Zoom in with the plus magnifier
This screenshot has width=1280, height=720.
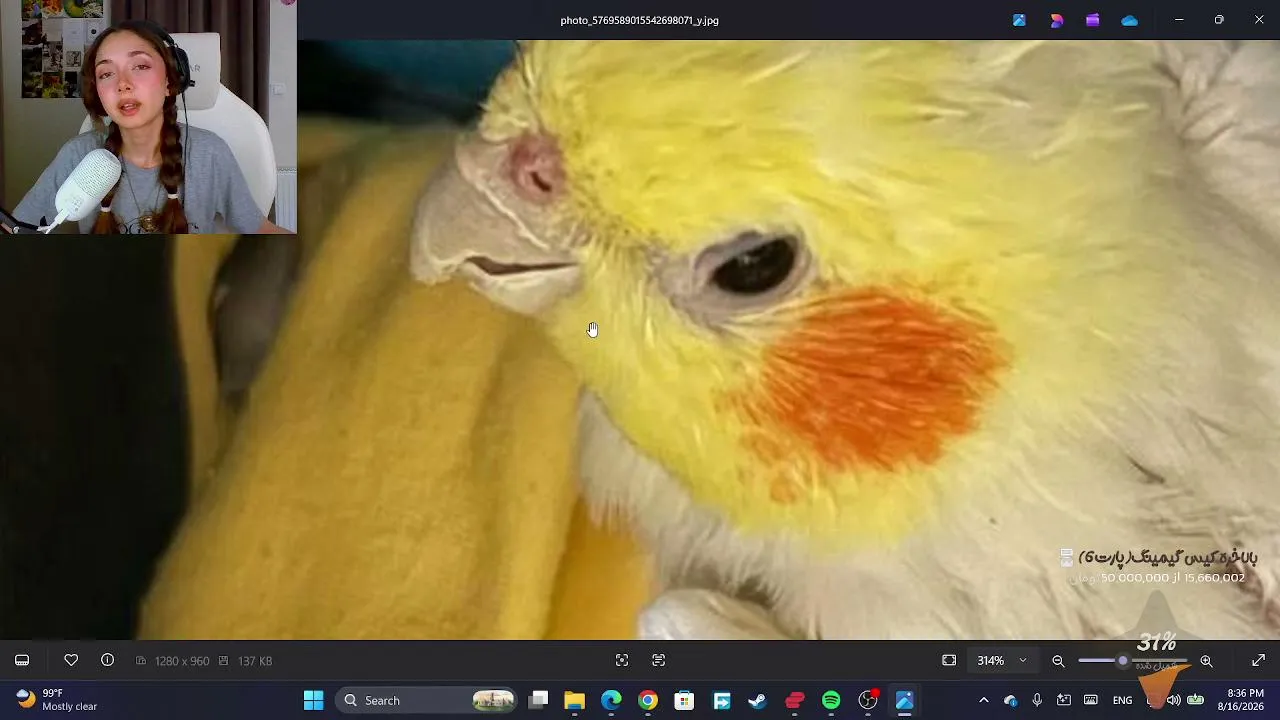tap(1206, 661)
